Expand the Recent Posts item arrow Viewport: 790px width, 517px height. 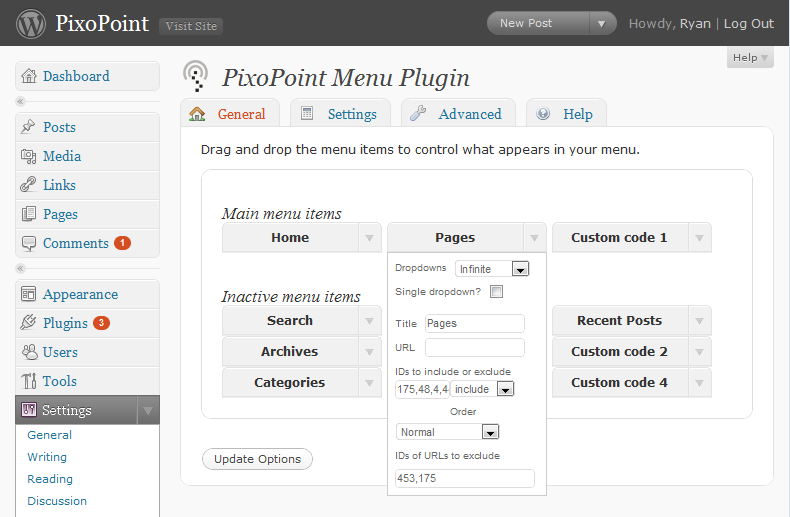pyautogui.click(x=699, y=321)
